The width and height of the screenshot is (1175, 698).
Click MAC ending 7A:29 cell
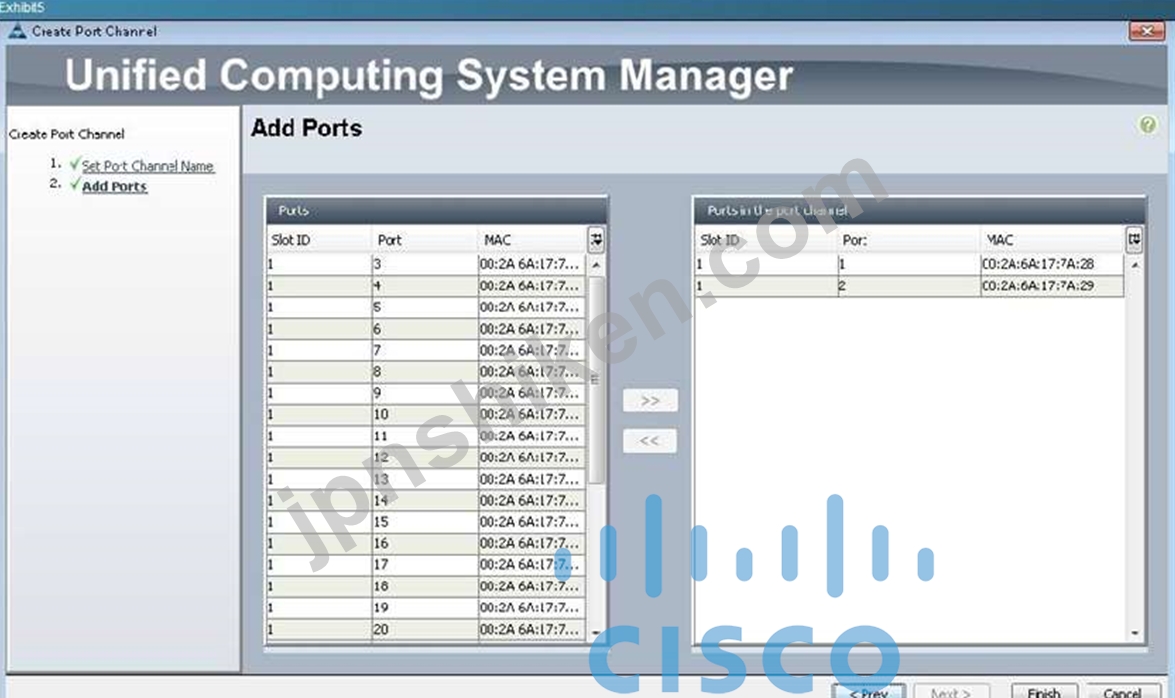click(1052, 286)
